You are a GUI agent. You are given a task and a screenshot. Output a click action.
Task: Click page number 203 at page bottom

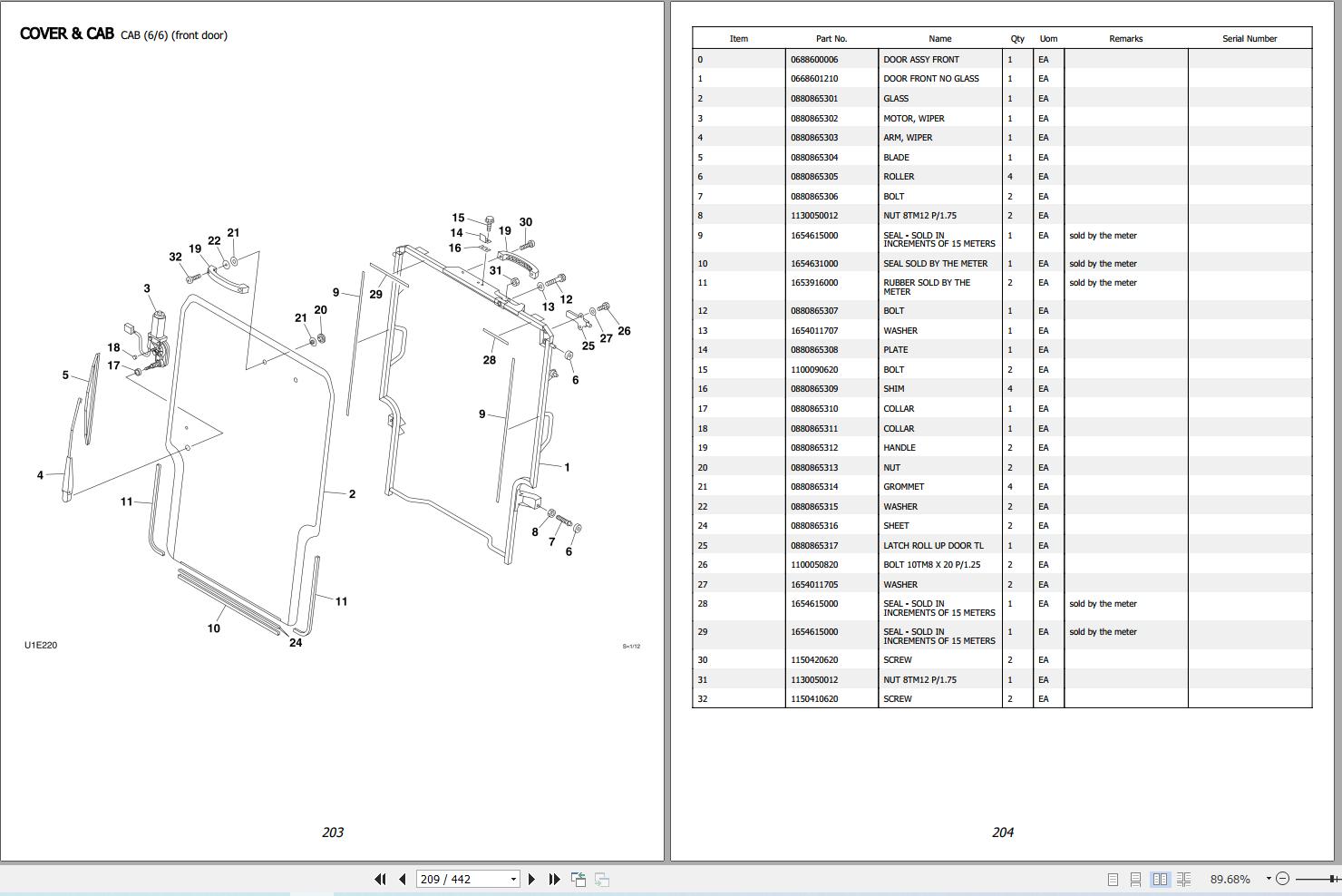tap(333, 833)
